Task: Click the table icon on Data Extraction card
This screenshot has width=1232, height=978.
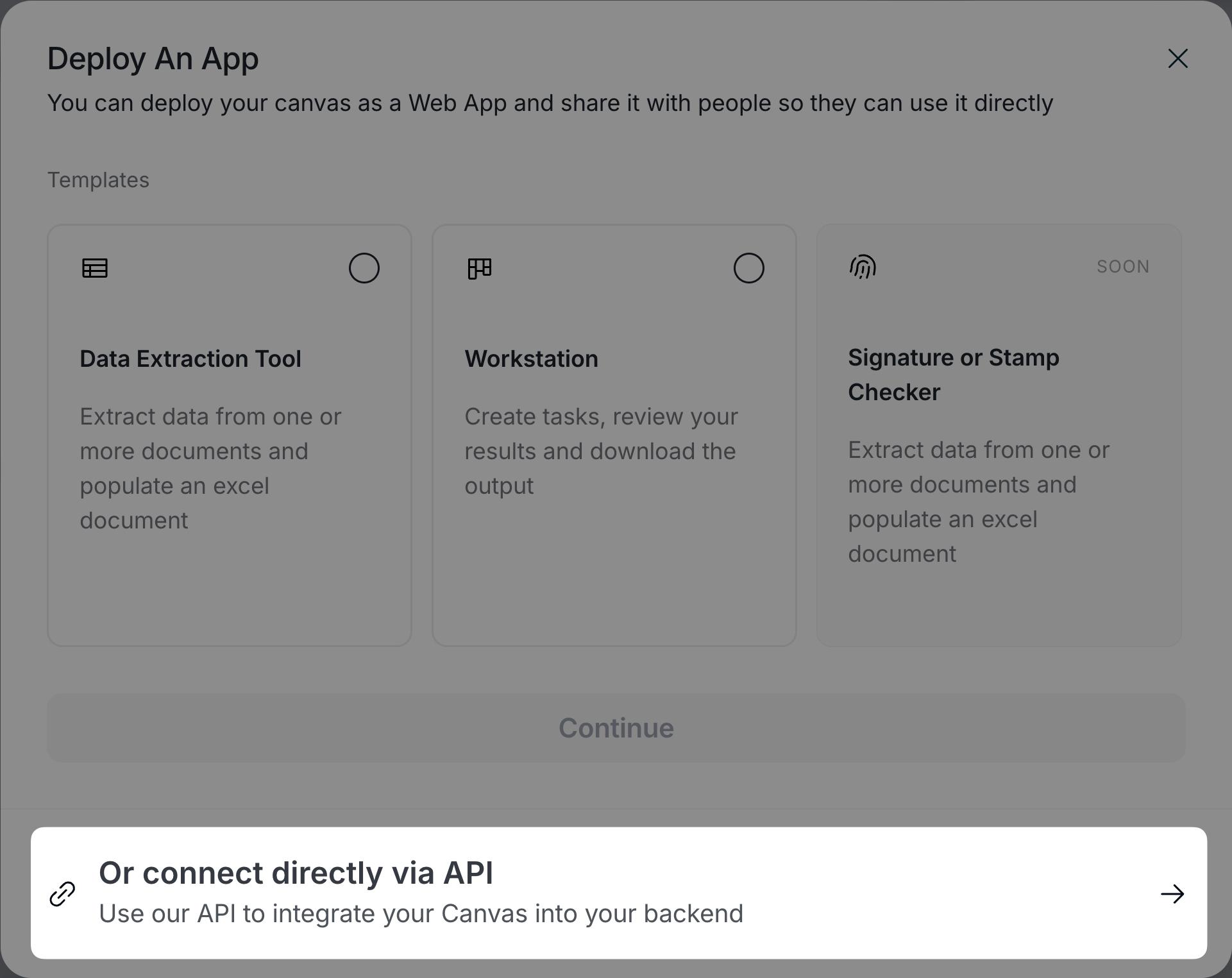Action: (95, 268)
